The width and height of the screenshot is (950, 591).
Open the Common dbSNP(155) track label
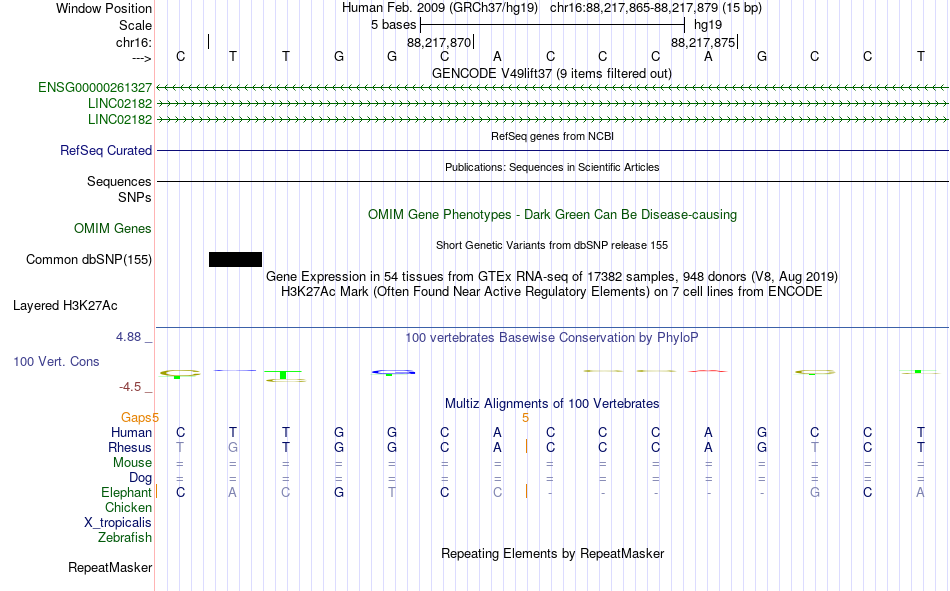coord(89,259)
